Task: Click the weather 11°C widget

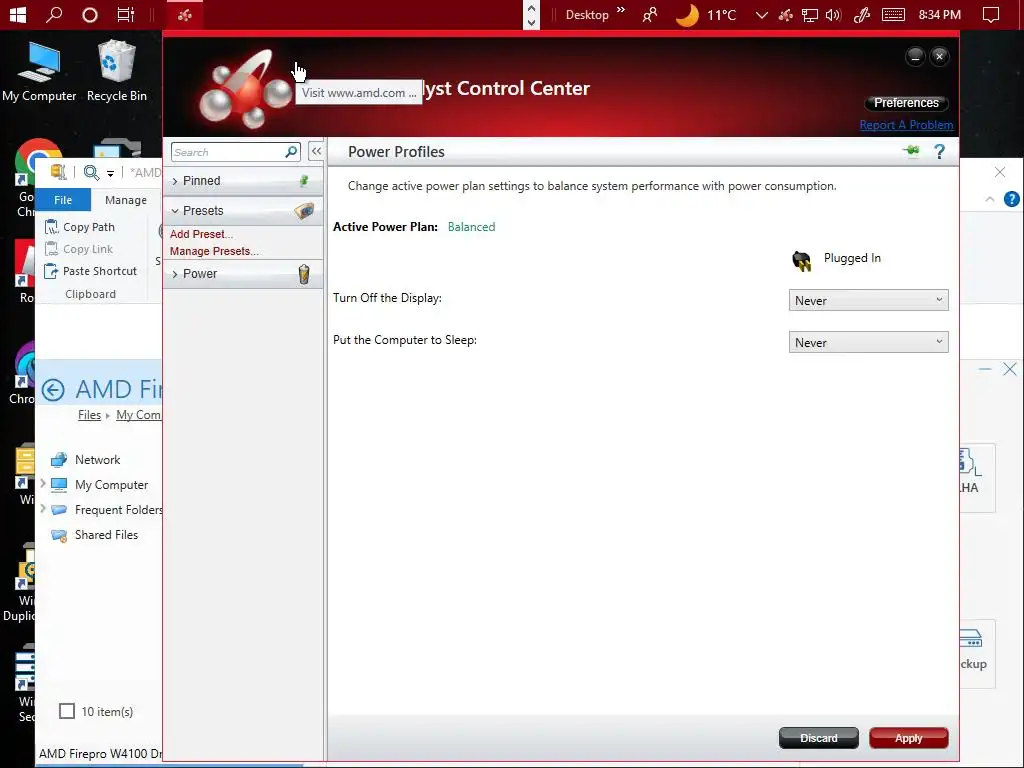Action: point(706,14)
